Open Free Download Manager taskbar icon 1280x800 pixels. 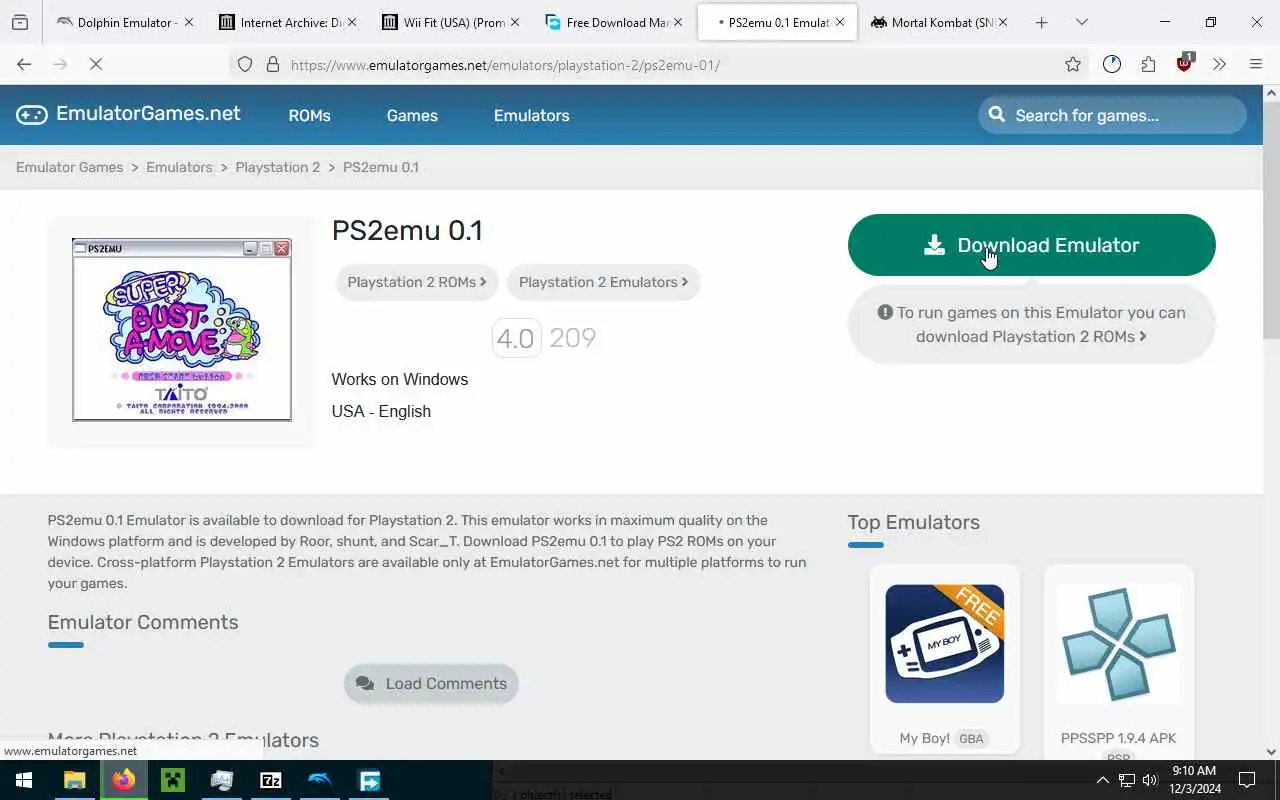[369, 780]
